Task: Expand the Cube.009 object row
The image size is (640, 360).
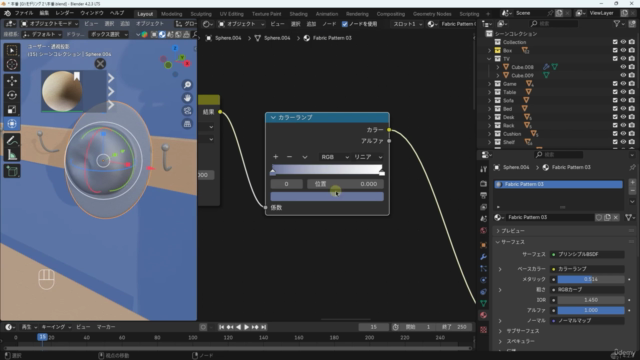Action: point(498,76)
